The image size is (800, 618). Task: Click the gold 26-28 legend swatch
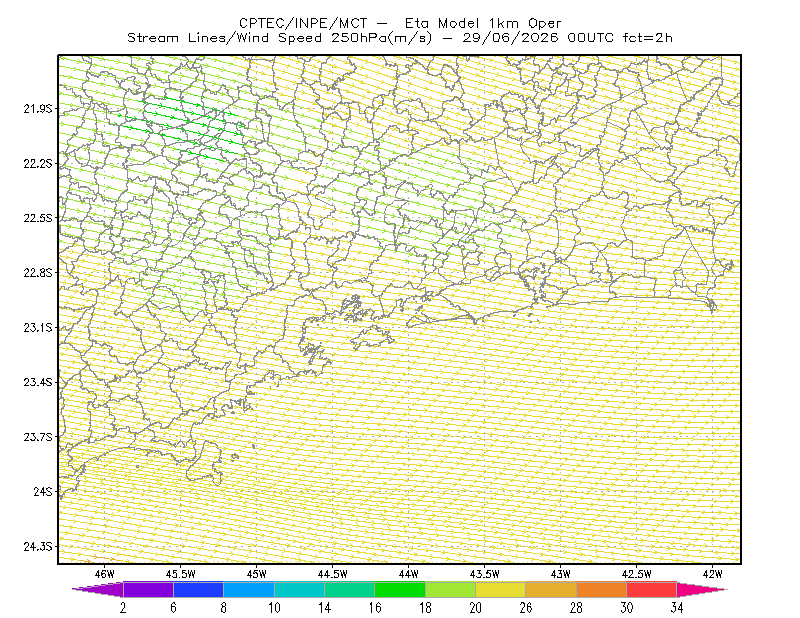[551, 589]
